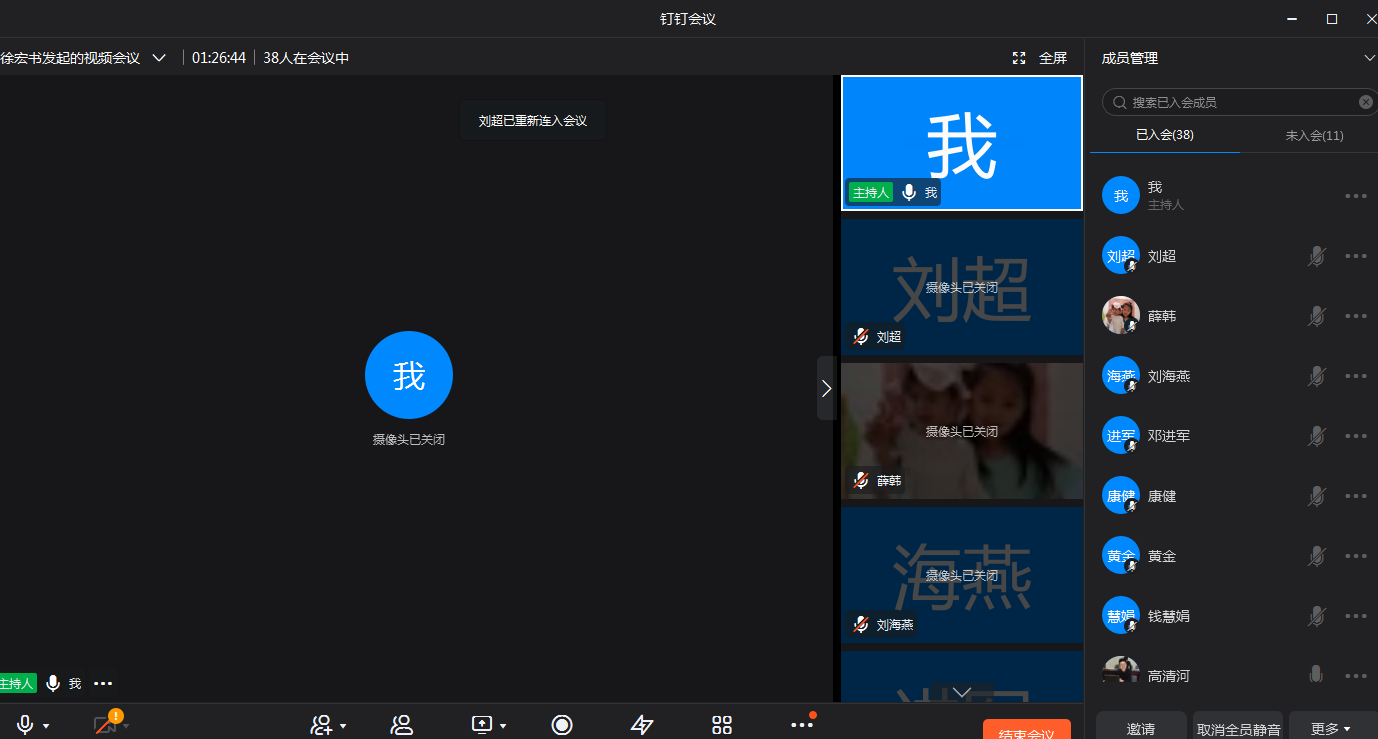The height and width of the screenshot is (739, 1378).
Task: Switch to the 未入会(11) tab
Action: [1314, 135]
